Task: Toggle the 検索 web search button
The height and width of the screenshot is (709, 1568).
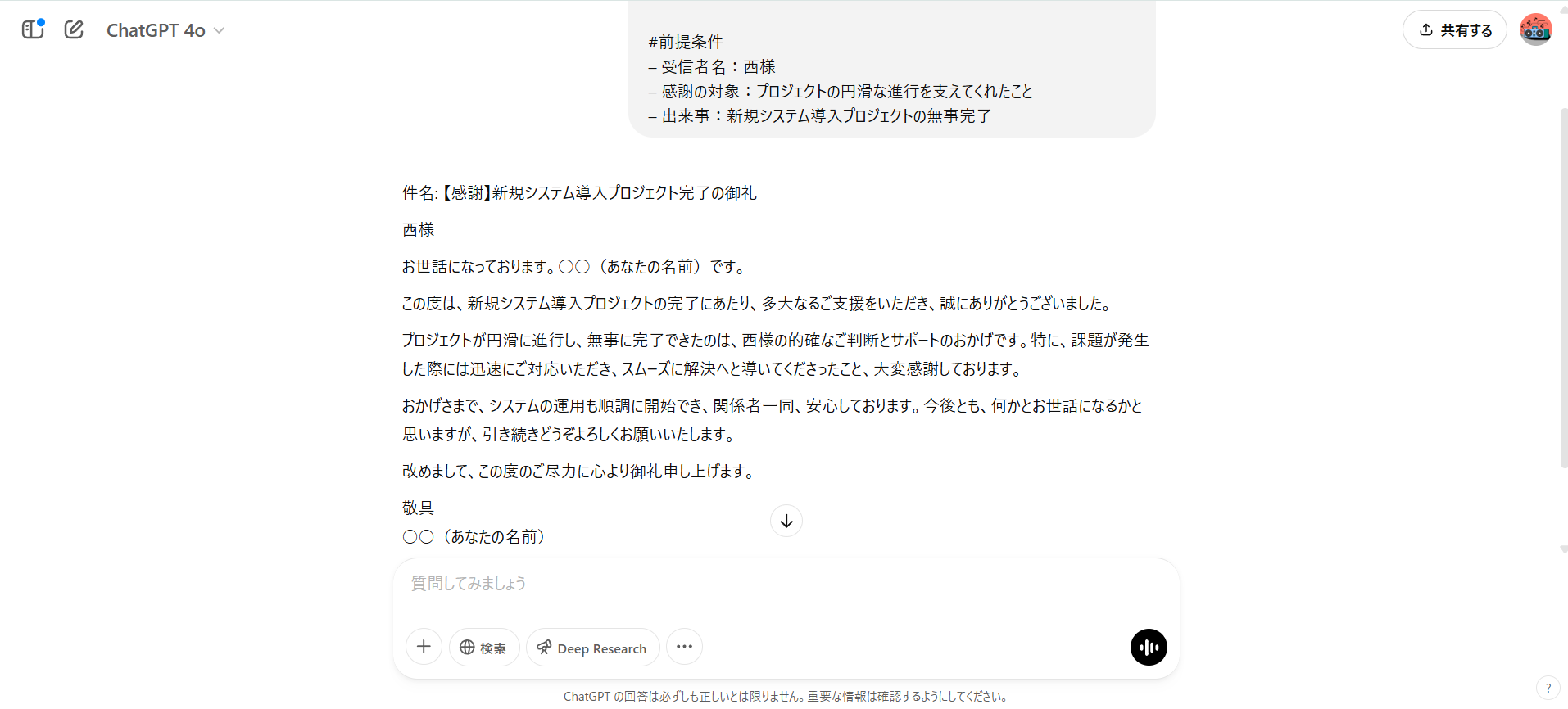Action: pyautogui.click(x=484, y=648)
